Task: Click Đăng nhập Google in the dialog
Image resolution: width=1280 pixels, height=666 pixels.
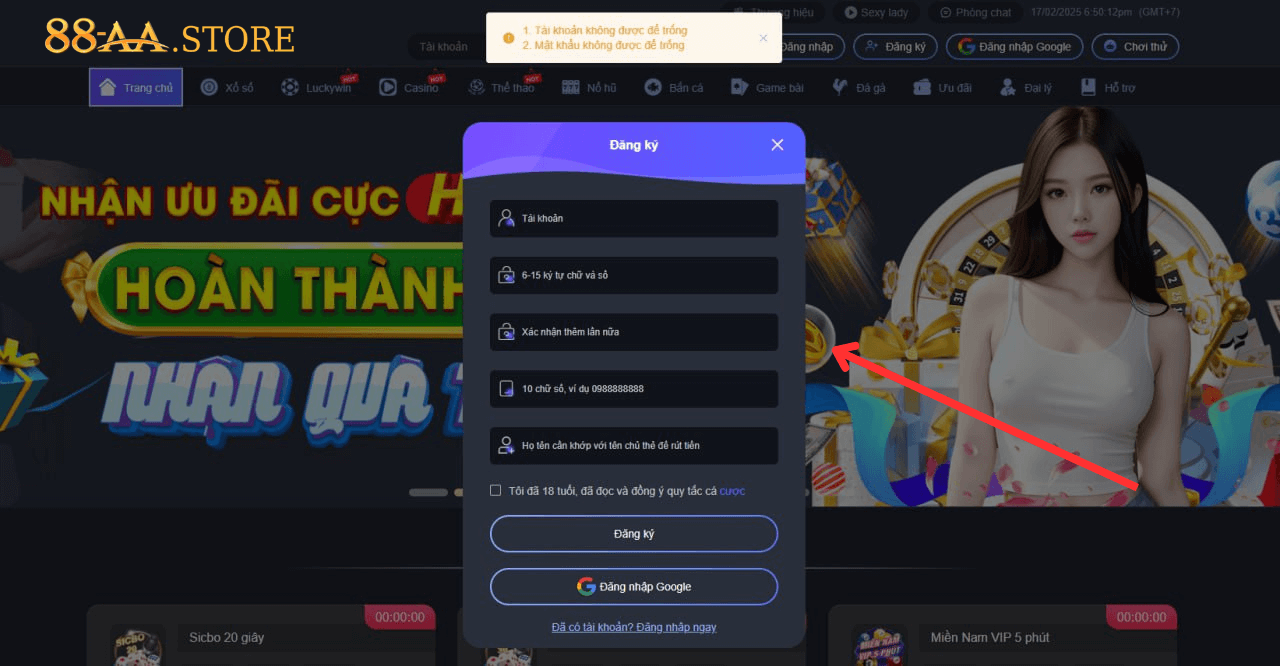Action: [x=634, y=587]
